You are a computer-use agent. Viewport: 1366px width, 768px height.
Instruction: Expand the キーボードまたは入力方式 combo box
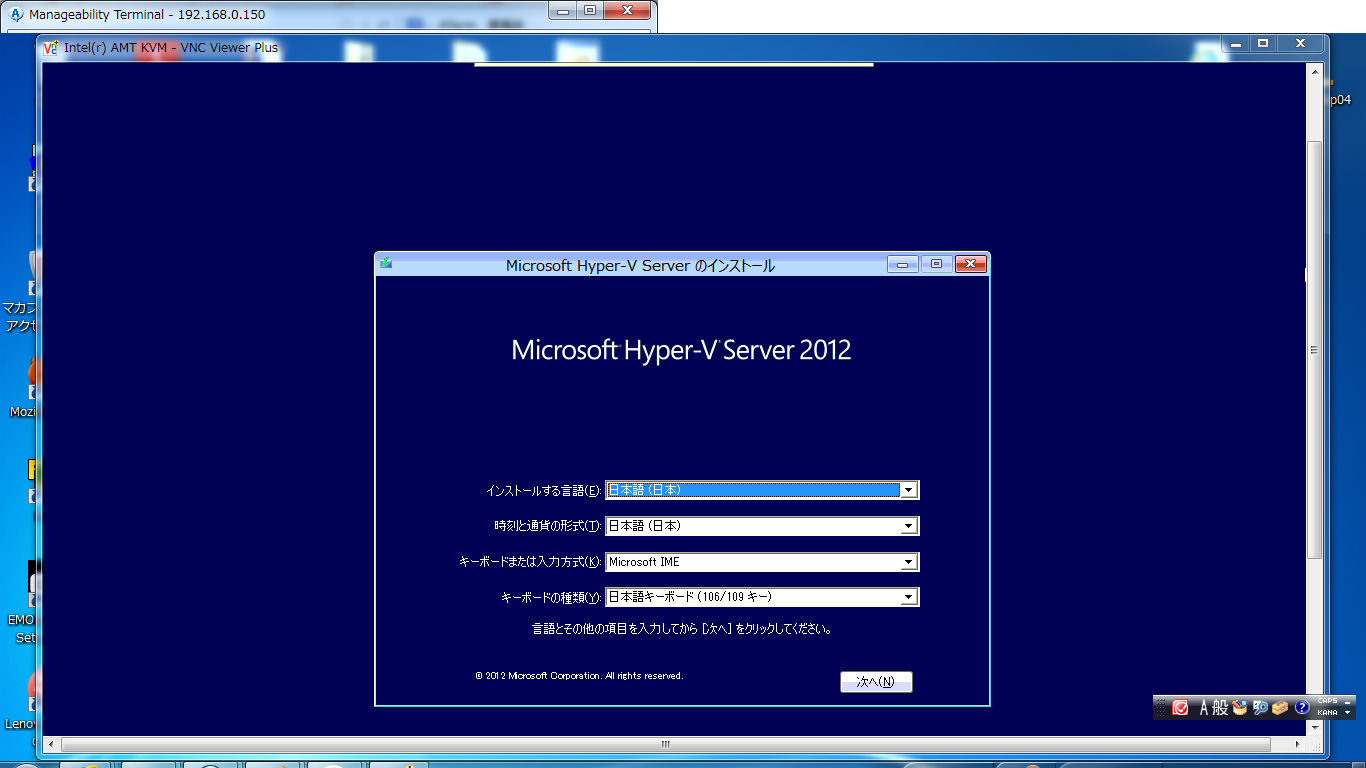[x=762, y=562]
